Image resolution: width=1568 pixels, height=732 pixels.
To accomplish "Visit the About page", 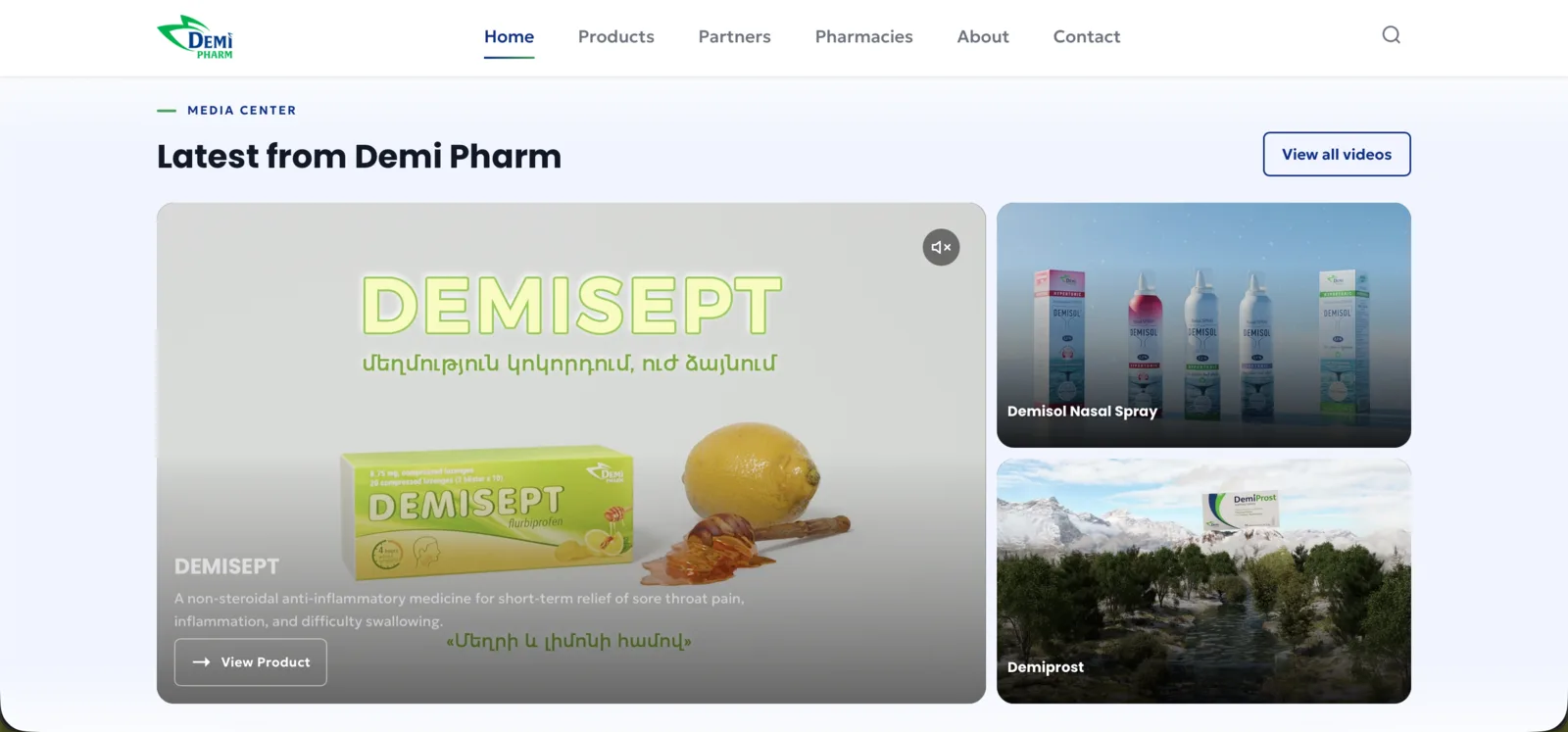I will click(983, 36).
